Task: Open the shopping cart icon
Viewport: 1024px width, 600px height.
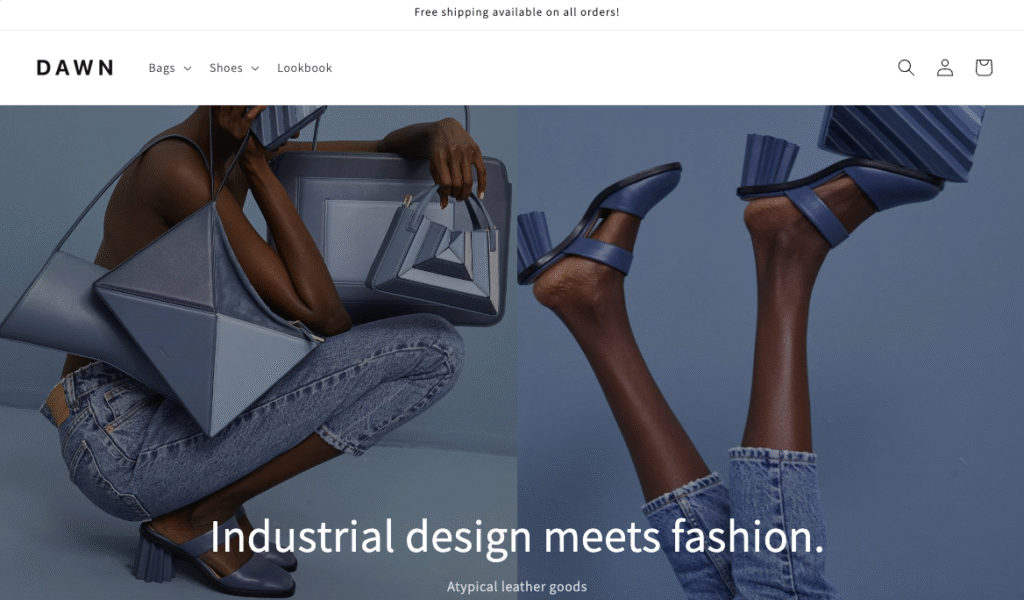Action: (984, 67)
